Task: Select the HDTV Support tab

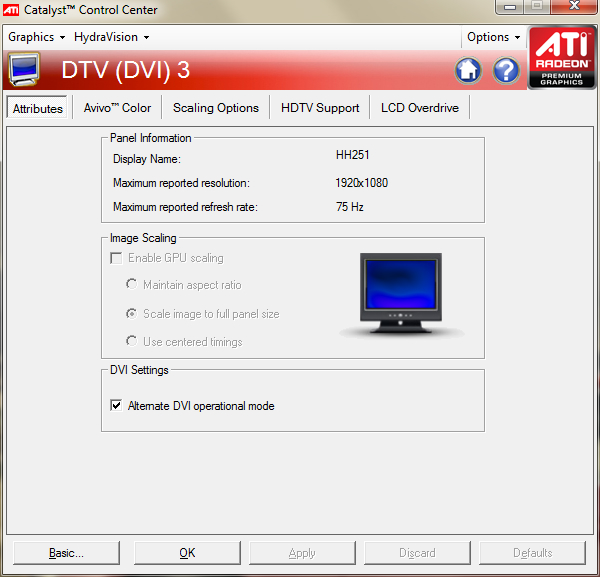Action: [x=320, y=108]
